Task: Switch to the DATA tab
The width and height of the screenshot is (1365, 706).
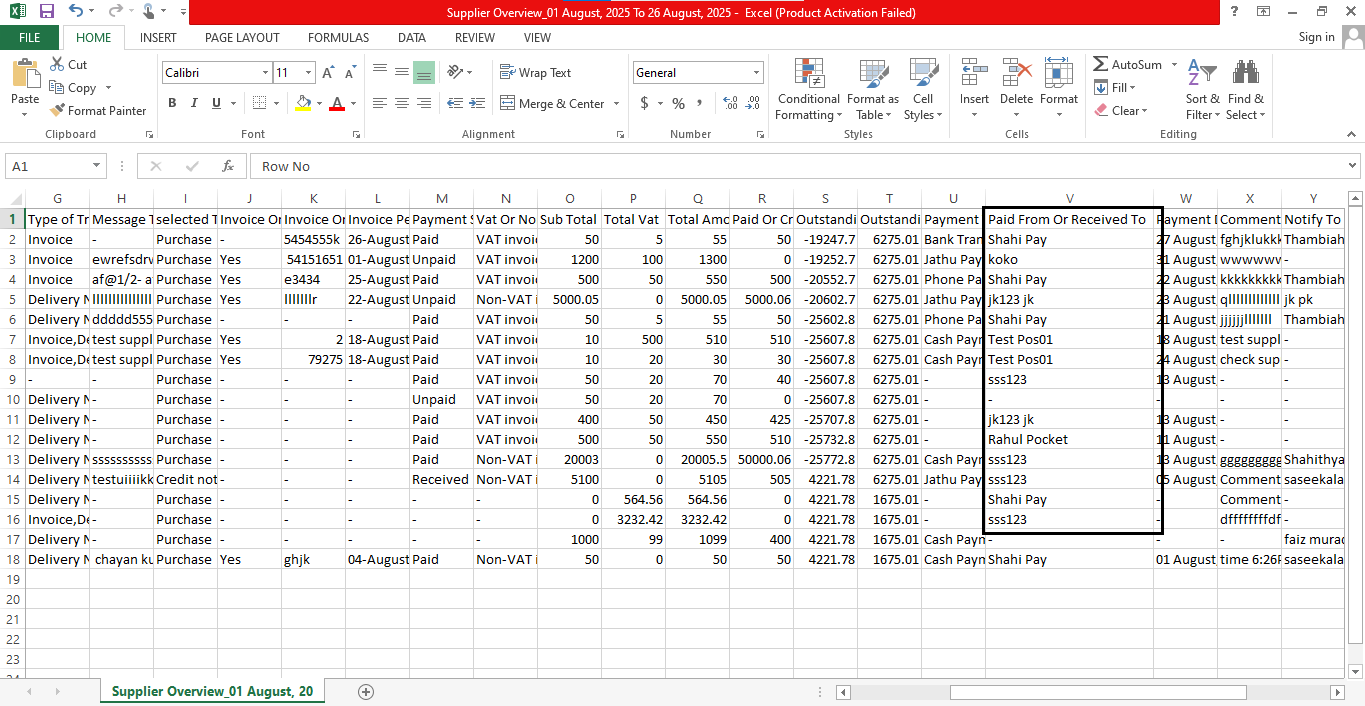Action: tap(411, 38)
